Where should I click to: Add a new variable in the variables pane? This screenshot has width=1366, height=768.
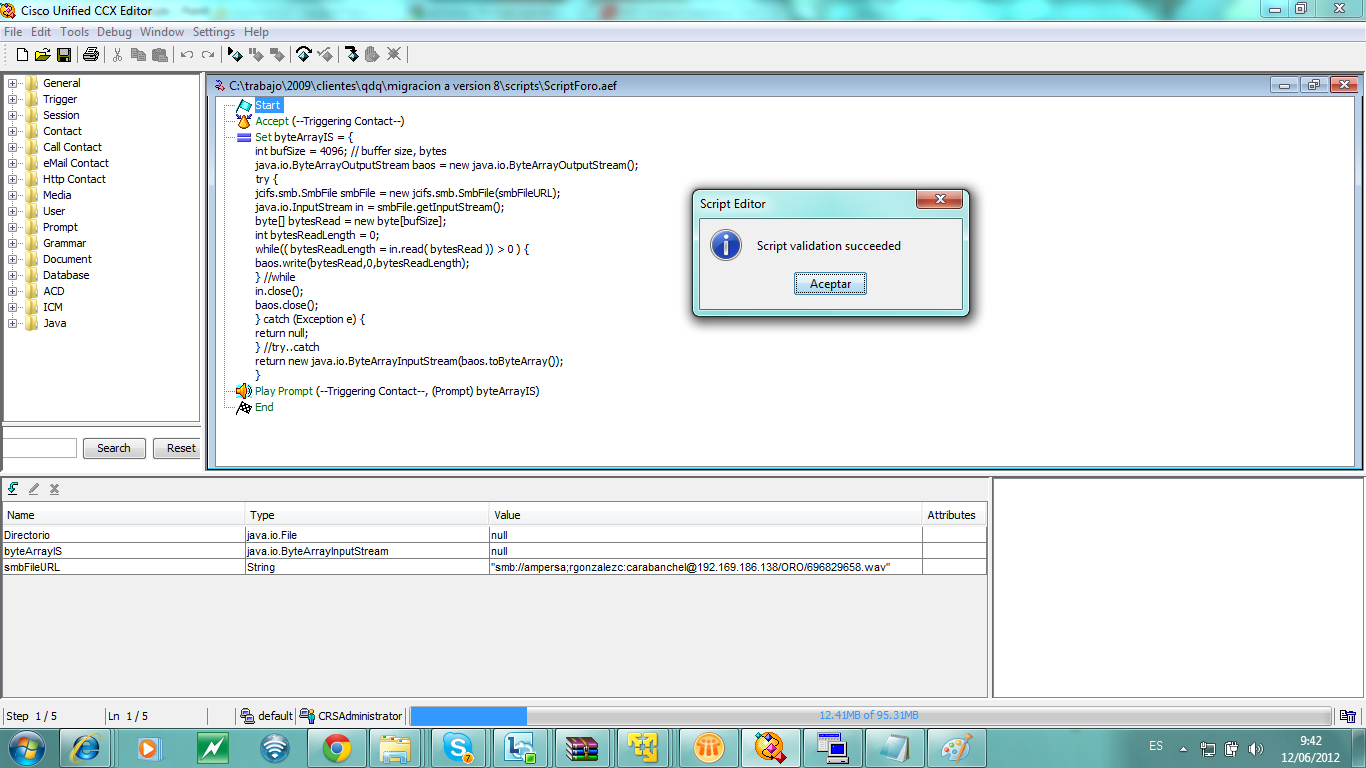click(13, 488)
